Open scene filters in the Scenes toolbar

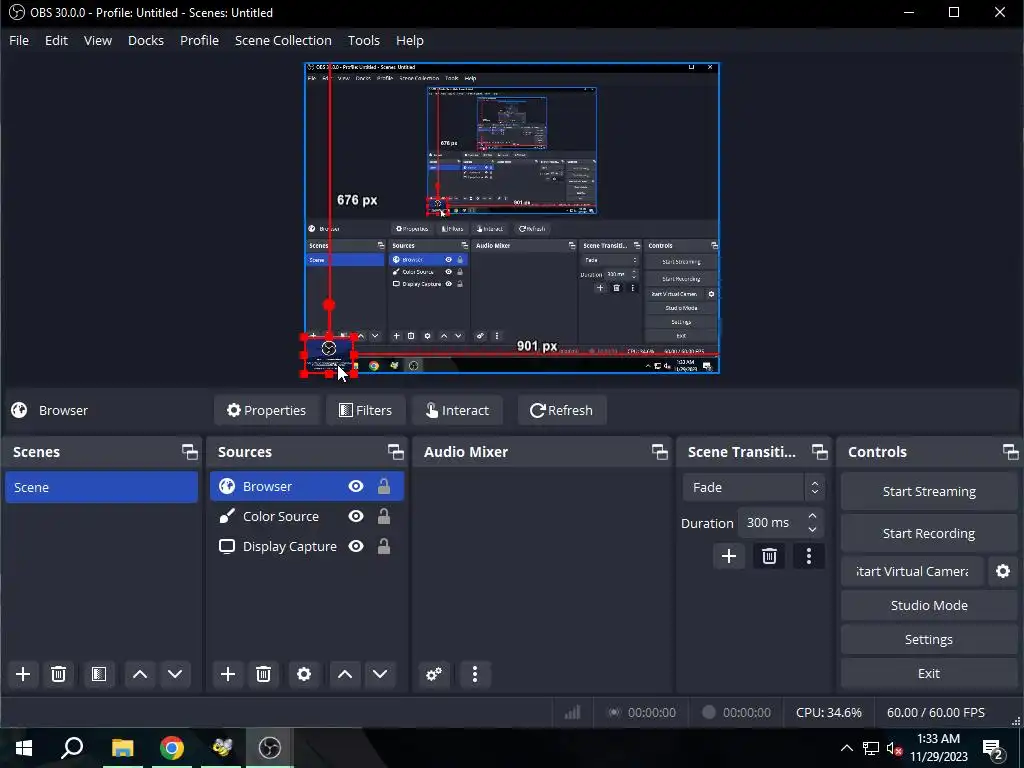(99, 674)
